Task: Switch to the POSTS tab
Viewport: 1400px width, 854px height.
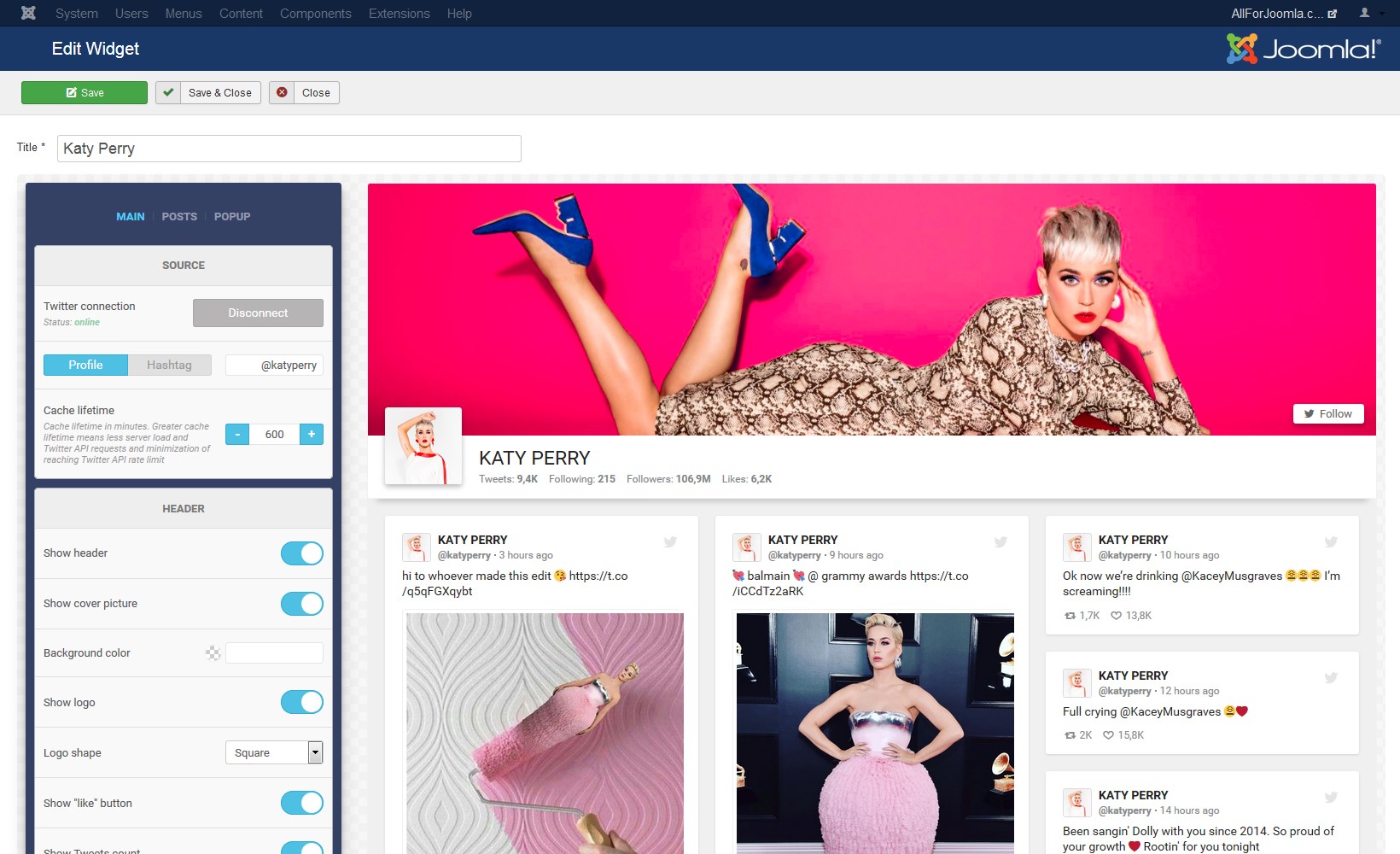Action: click(179, 217)
